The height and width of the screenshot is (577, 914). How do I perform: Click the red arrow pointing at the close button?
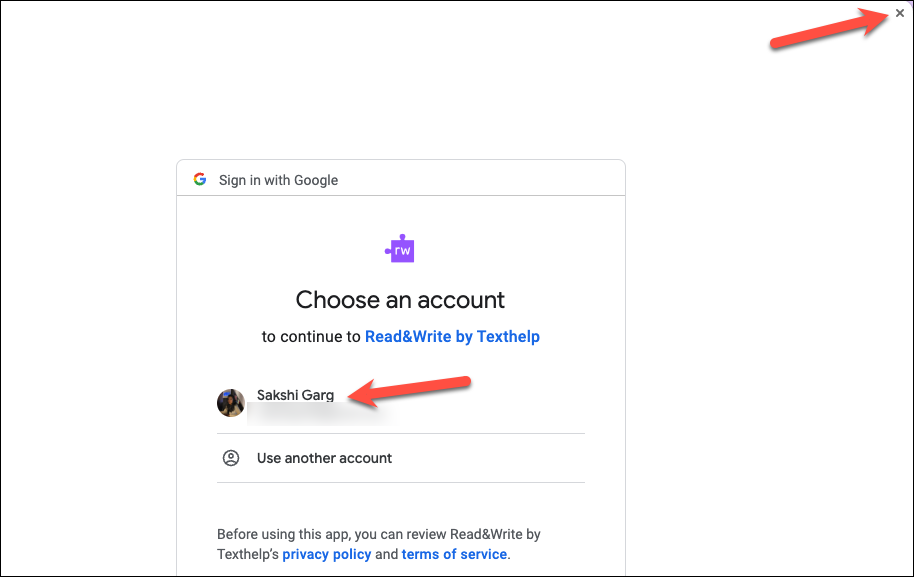coord(829,28)
